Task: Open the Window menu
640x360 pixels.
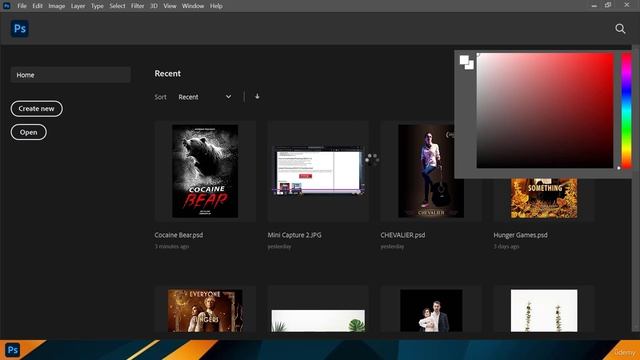Action: [193, 6]
